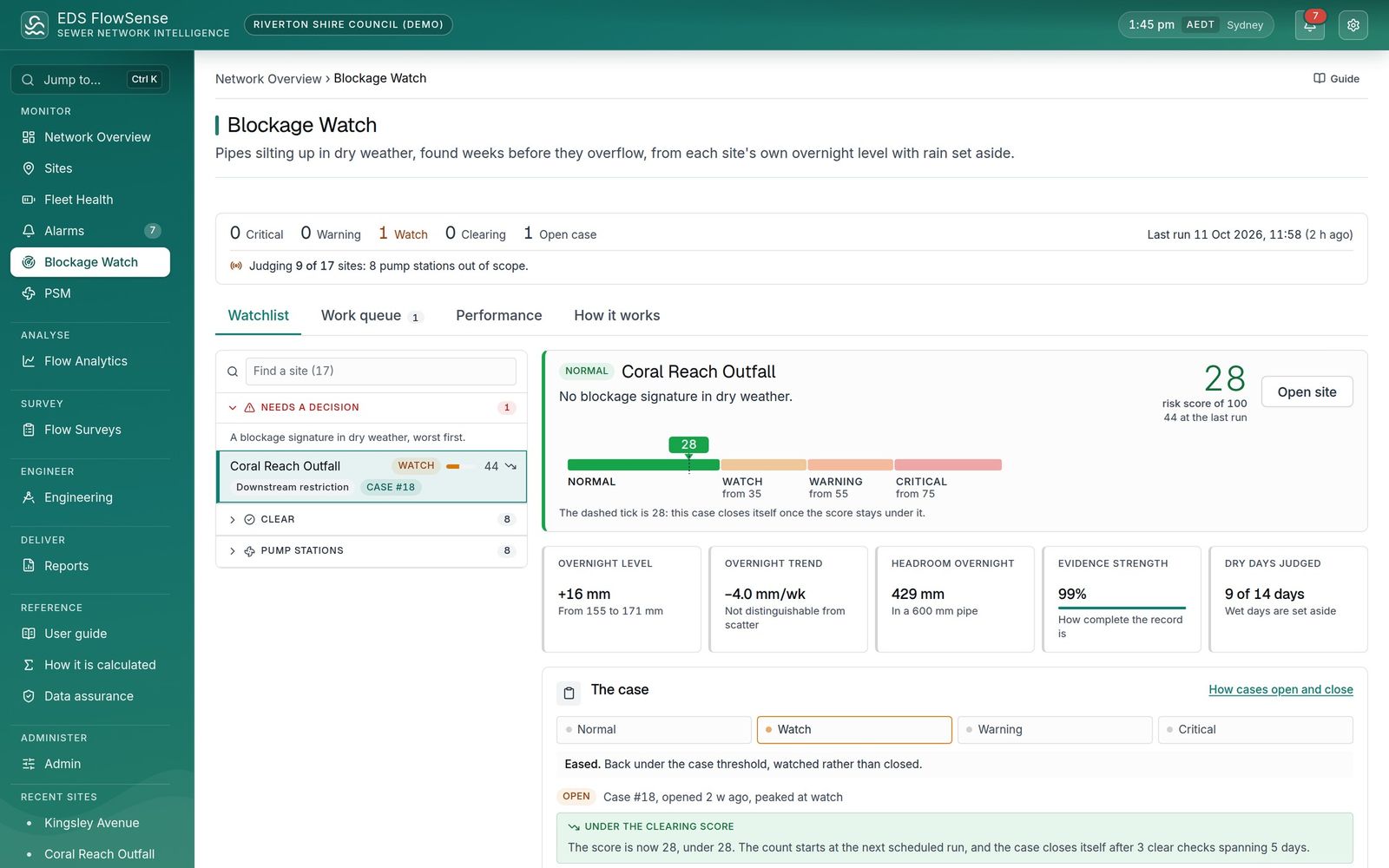Click the Evidence strength 99% bar
The width and height of the screenshot is (1389, 868).
(x=1122, y=608)
